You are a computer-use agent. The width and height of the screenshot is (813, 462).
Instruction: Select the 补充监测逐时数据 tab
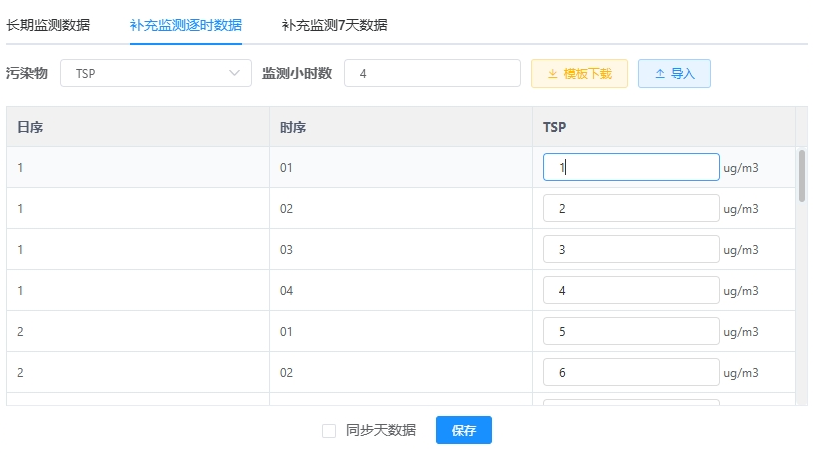pyautogui.click(x=186, y=25)
